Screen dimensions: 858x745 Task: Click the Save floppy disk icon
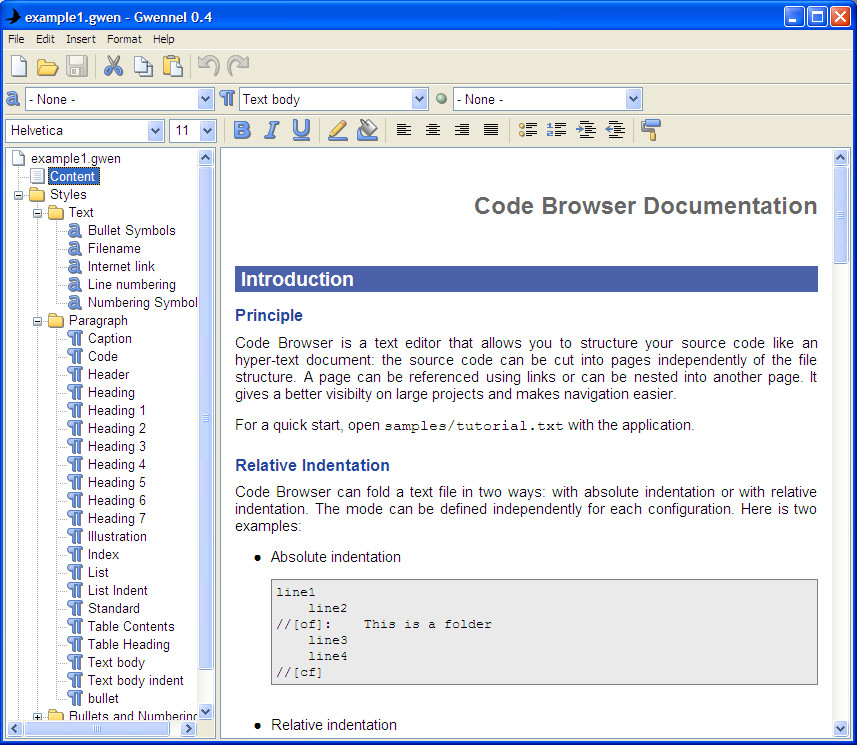coord(77,66)
